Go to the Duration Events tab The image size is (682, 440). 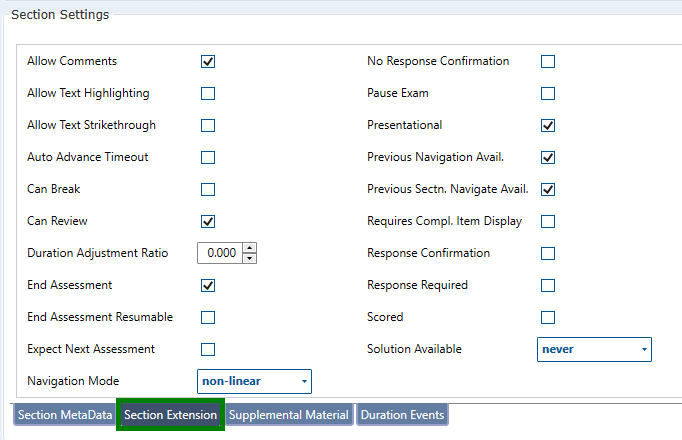(401, 415)
